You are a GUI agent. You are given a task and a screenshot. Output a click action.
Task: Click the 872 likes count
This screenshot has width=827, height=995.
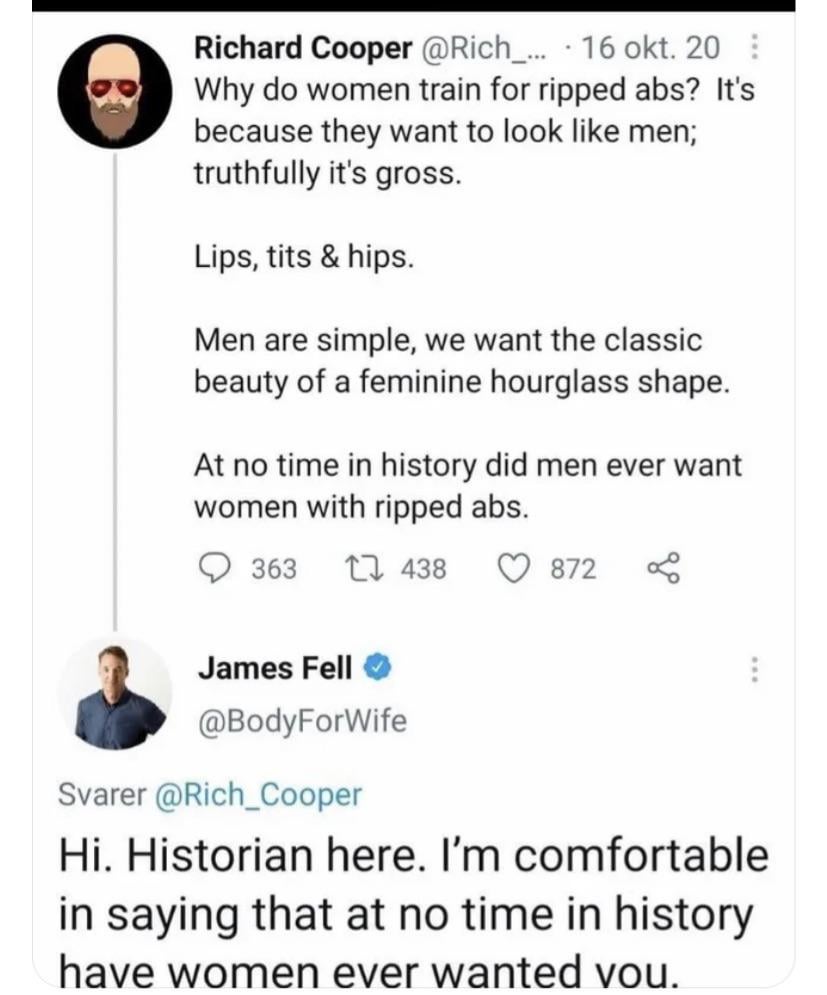click(574, 569)
